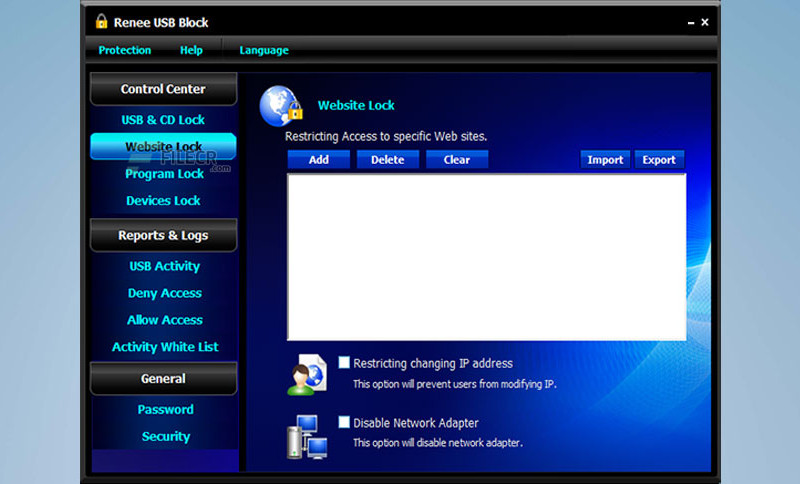
Task: Click the Export button
Action: 659,160
